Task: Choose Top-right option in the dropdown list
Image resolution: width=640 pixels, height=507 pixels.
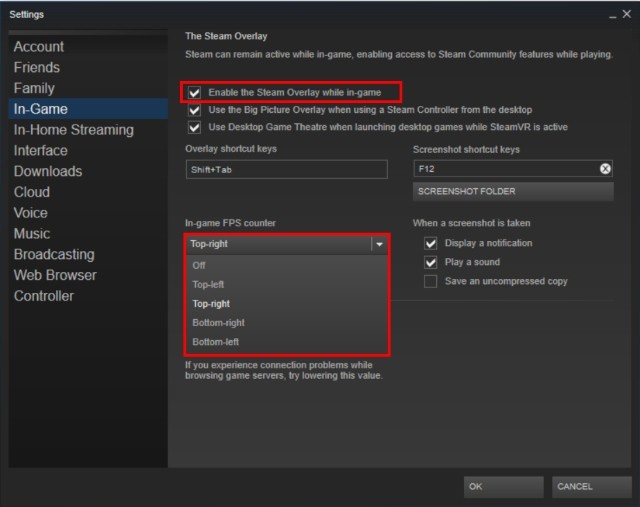Action: [x=287, y=304]
